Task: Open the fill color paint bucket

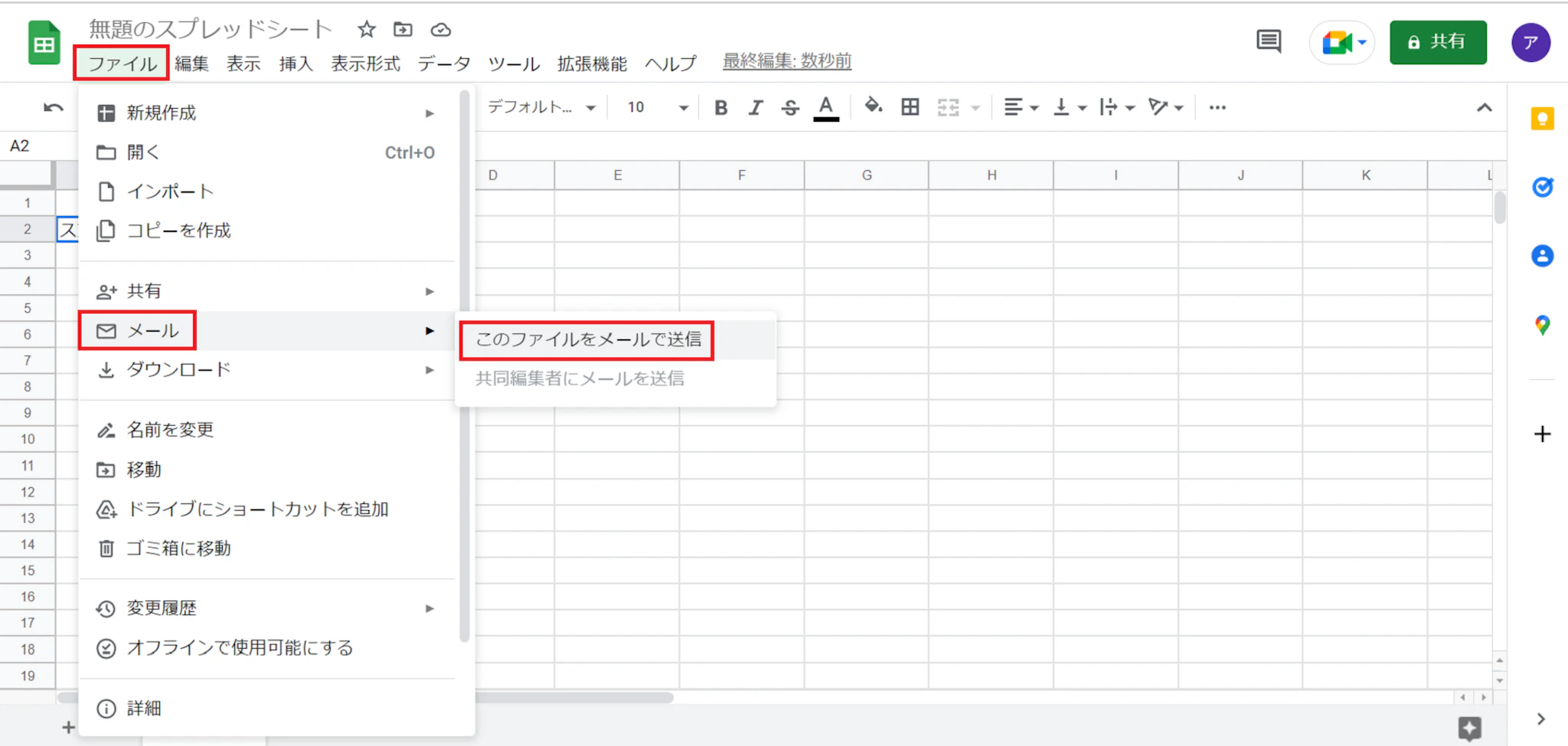Action: click(873, 106)
